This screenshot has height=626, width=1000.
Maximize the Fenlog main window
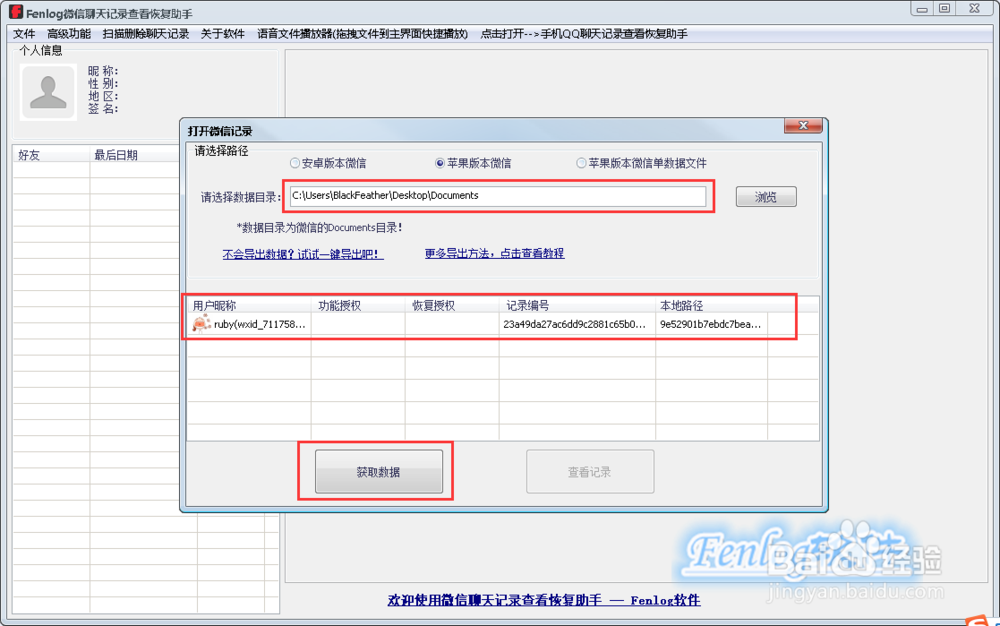pyautogui.click(x=945, y=9)
